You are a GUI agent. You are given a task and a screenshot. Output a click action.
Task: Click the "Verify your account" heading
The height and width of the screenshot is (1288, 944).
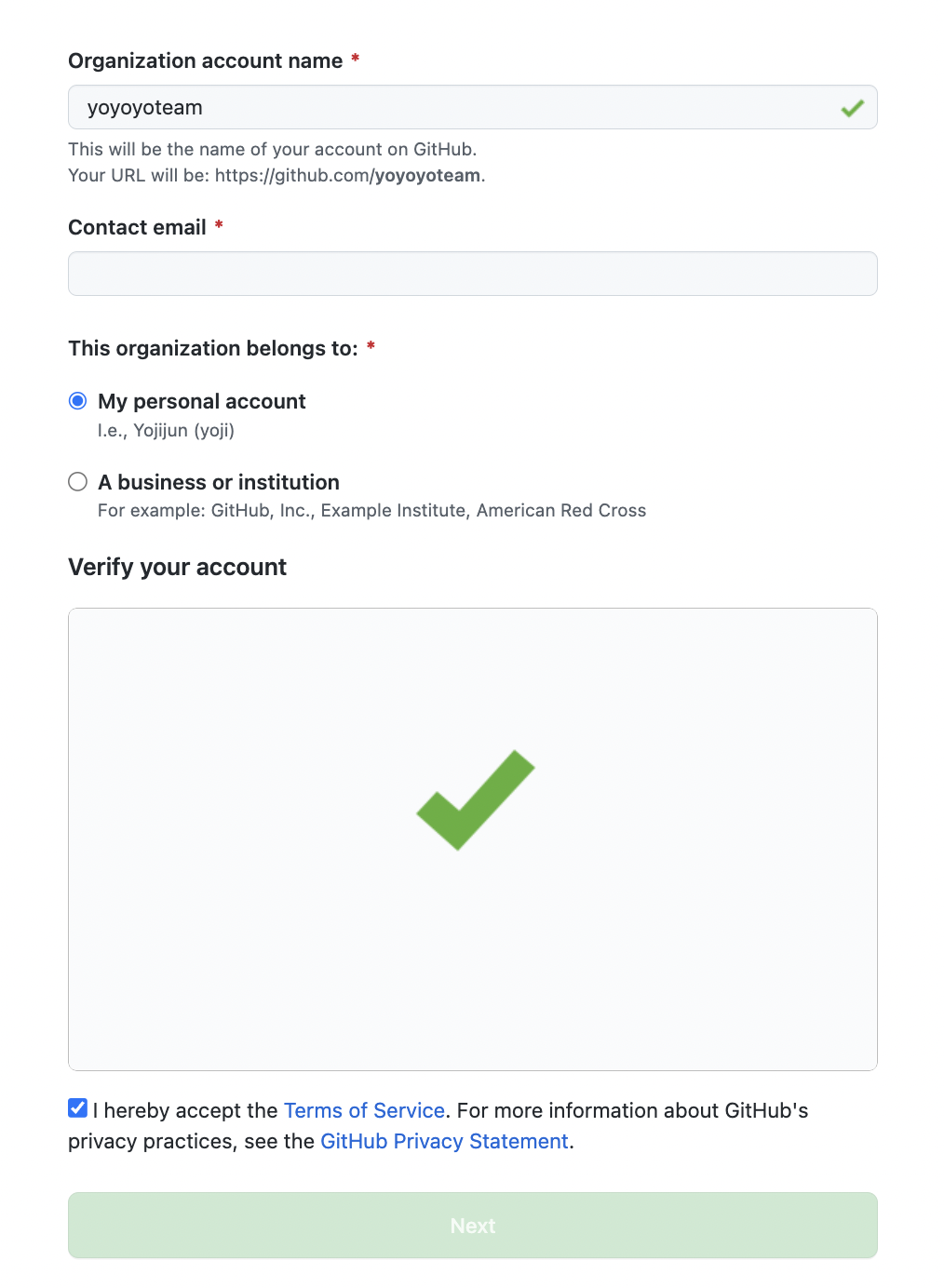click(177, 567)
